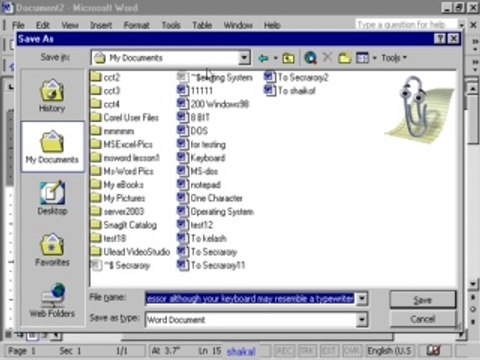Click the File name text field

click(x=250, y=298)
